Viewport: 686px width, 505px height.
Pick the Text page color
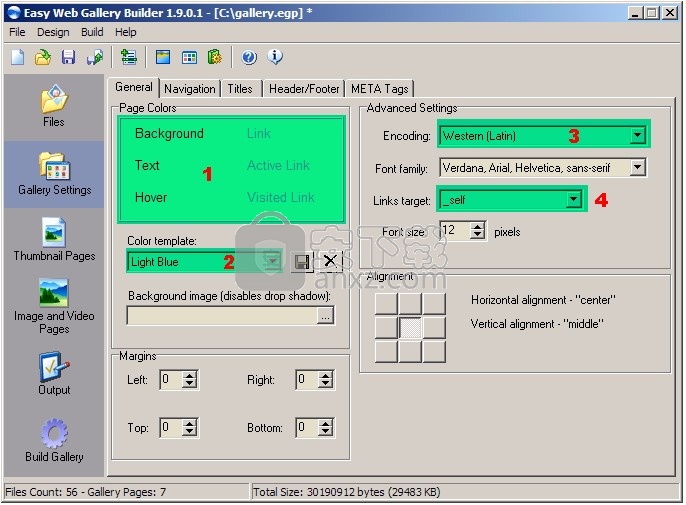[x=147, y=165]
